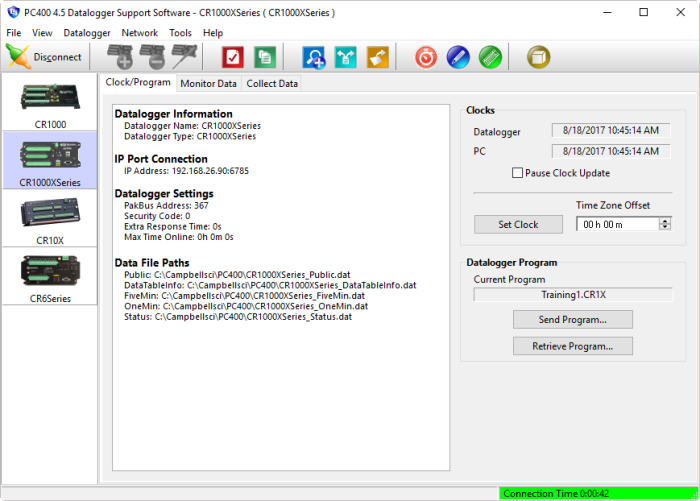Viewport: 700px width, 501px height.
Task: Click the Send Program button
Action: click(572, 319)
